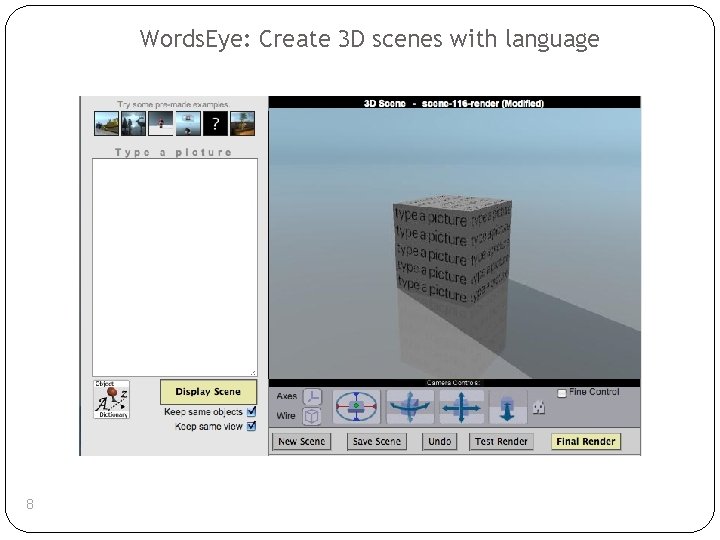Click the New Scene button
This screenshot has height=540, width=720.
(302, 441)
